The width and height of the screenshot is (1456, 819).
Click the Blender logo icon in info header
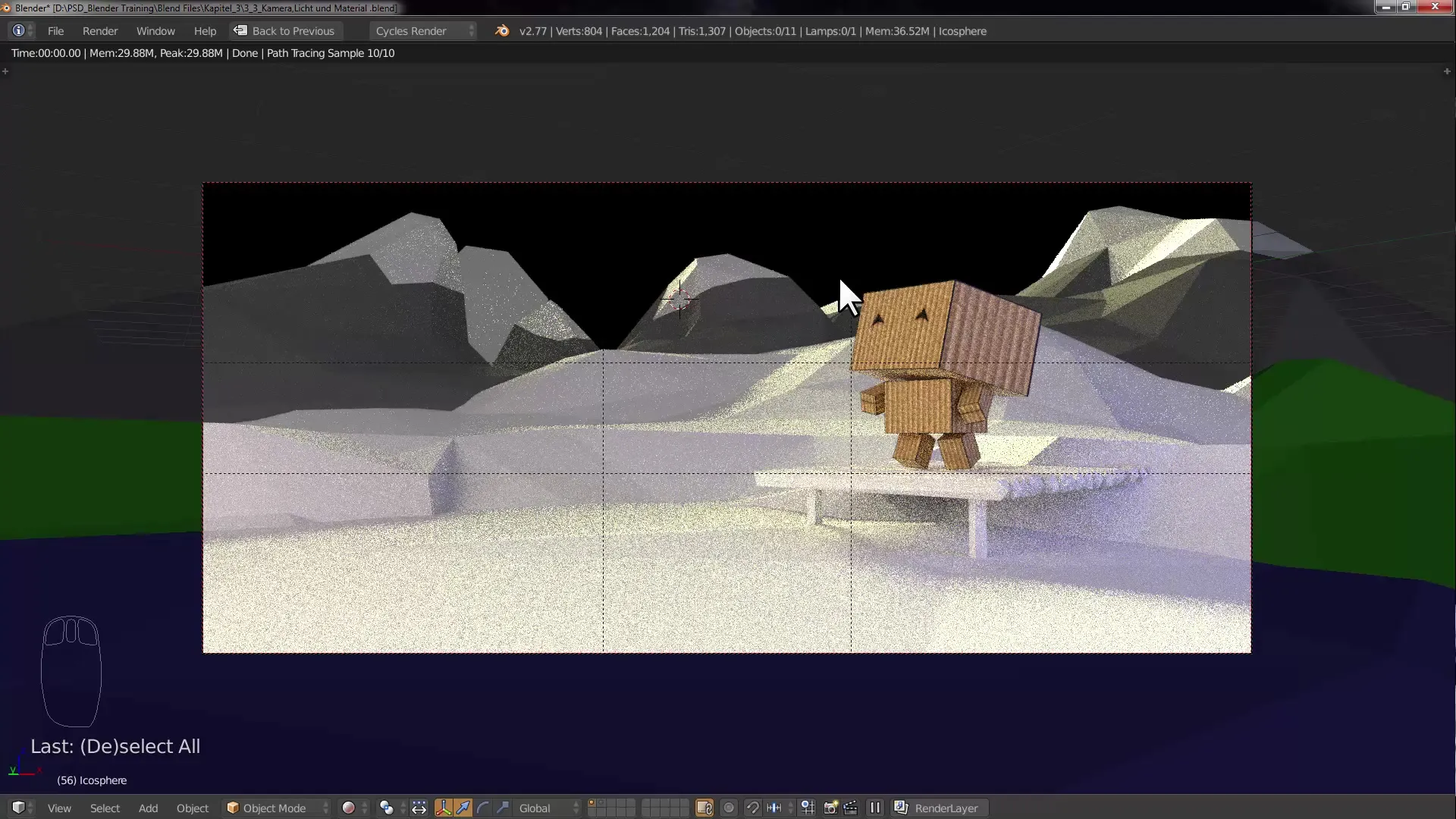click(x=502, y=31)
